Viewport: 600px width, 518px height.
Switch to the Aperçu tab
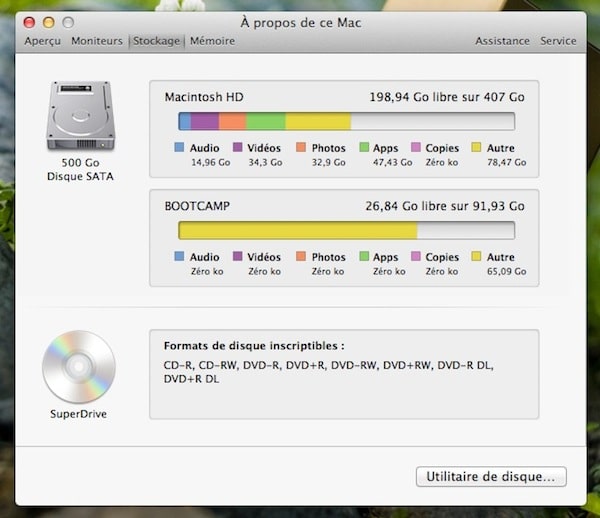(42, 41)
